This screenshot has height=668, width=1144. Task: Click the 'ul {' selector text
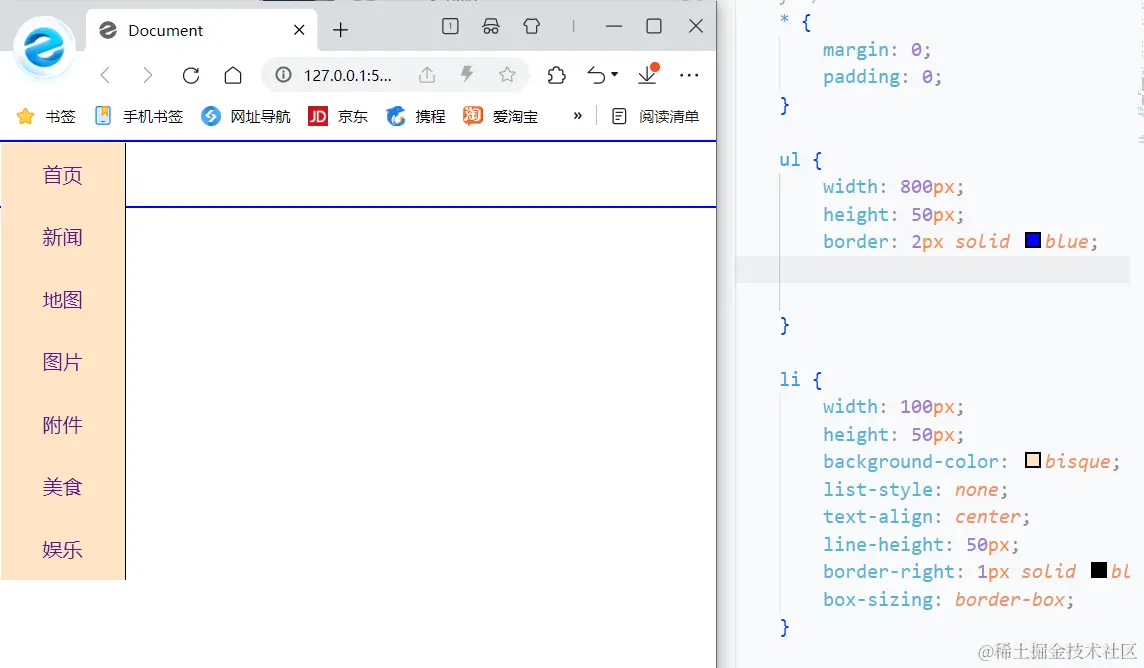[x=800, y=160]
